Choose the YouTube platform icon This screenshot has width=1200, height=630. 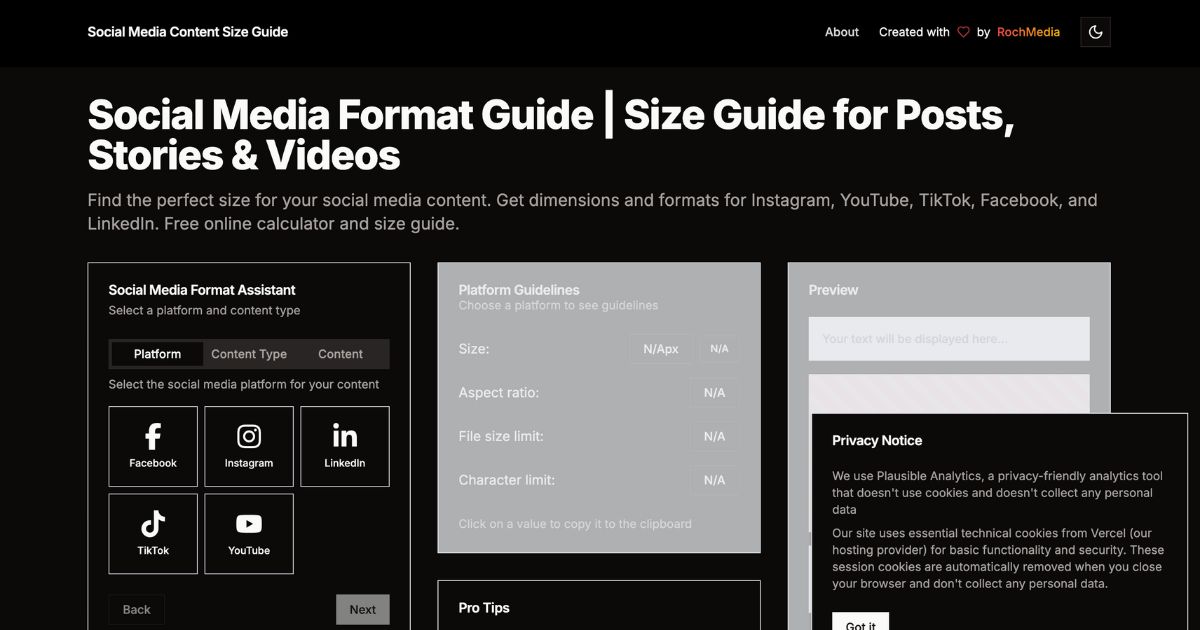[249, 533]
